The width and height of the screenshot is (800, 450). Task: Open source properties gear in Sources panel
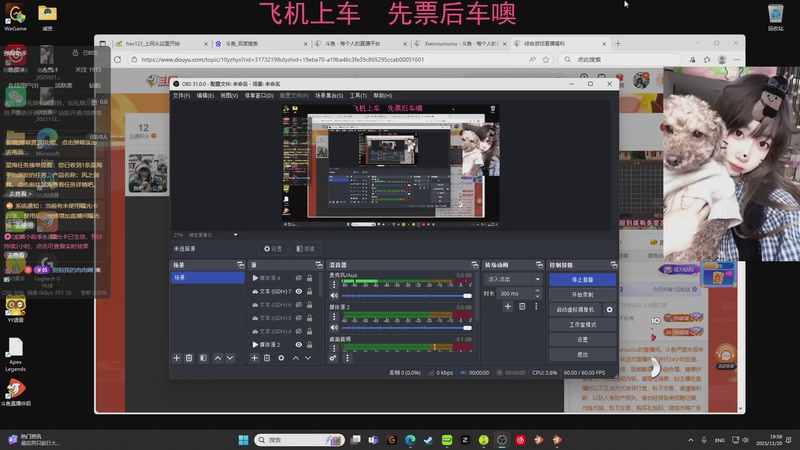point(281,358)
